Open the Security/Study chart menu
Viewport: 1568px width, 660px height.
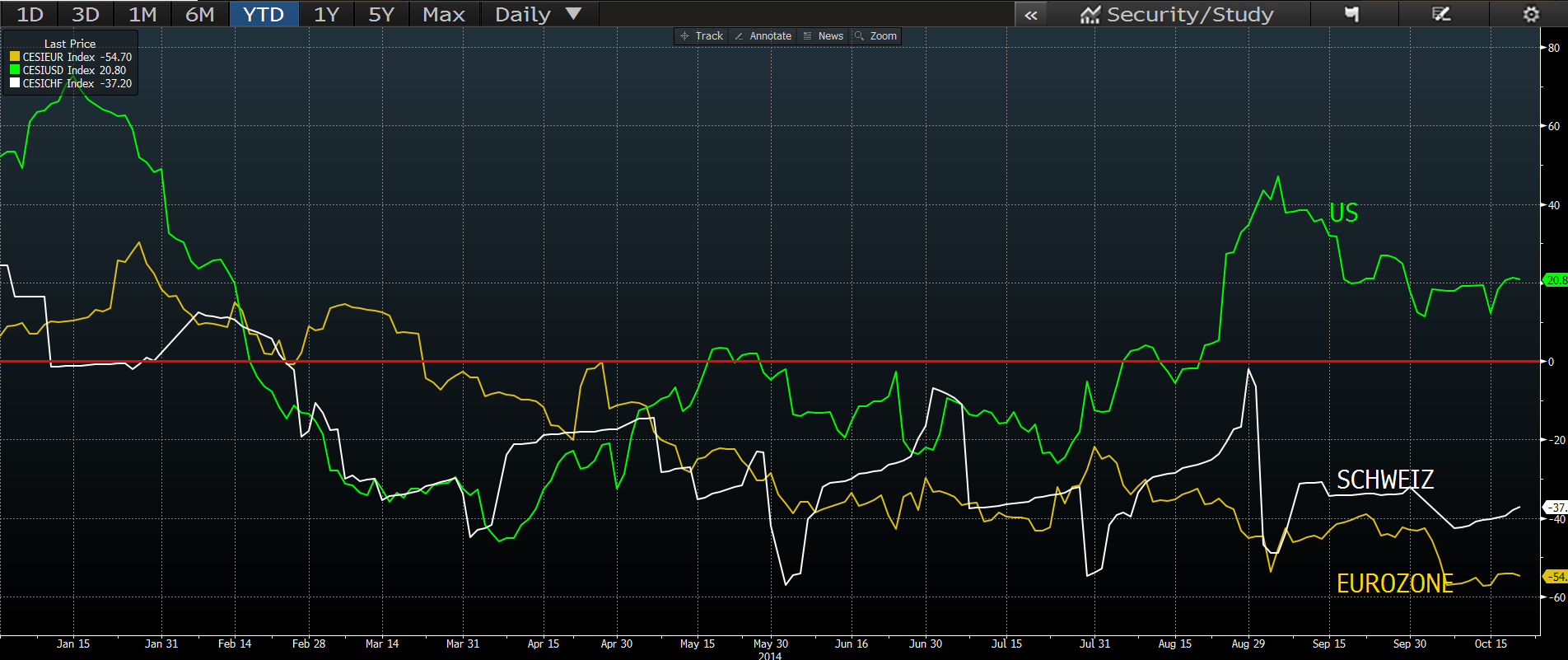tap(1178, 14)
